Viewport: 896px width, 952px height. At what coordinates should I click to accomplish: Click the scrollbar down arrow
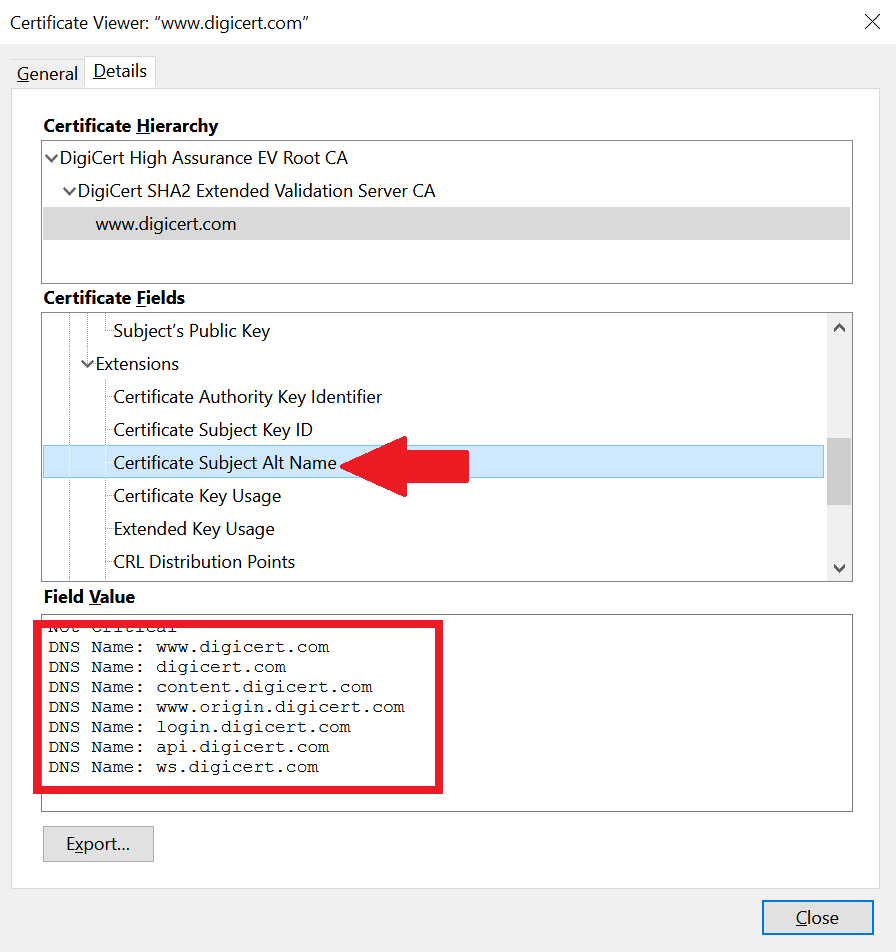click(x=839, y=566)
